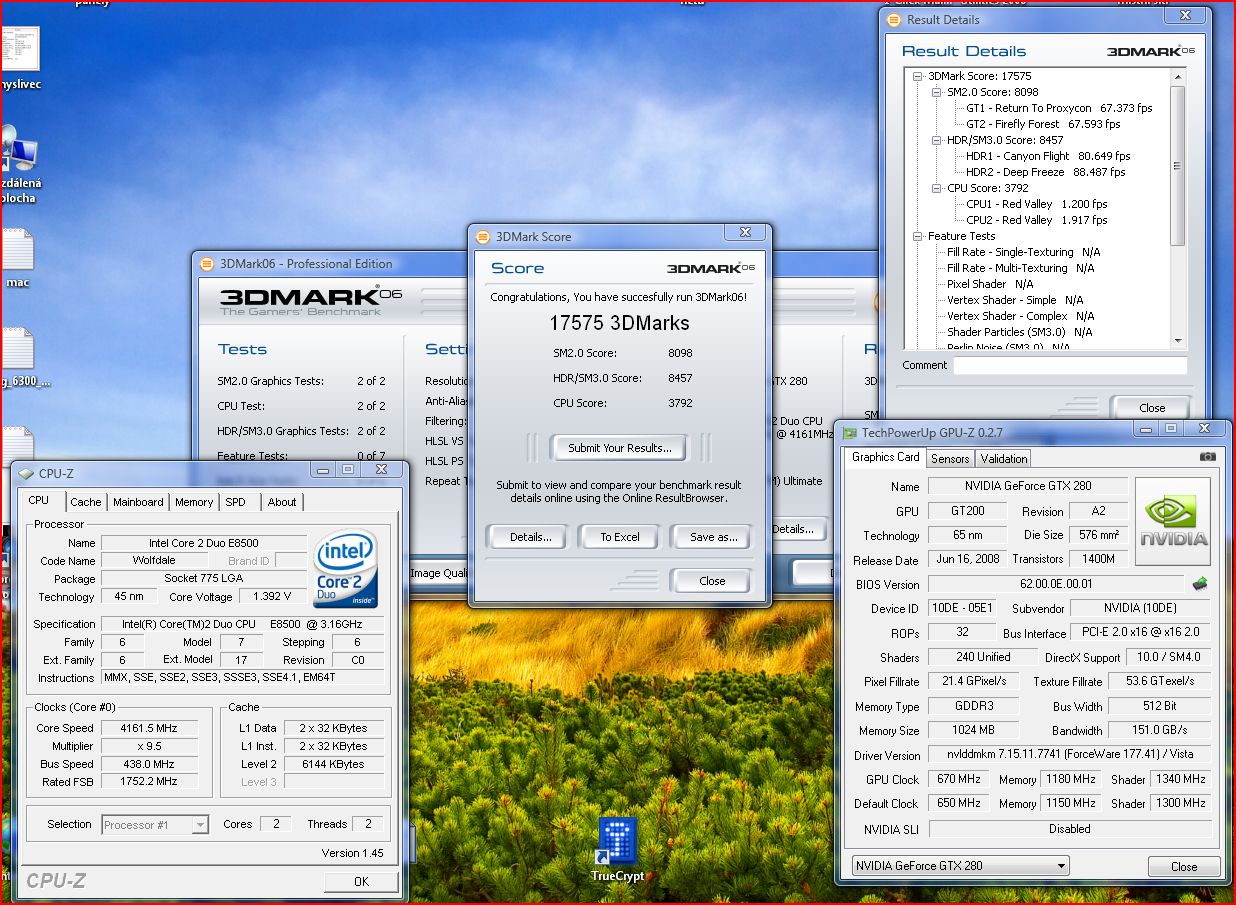This screenshot has width=1236, height=905.
Task: Open the TrueCrypt desktop shortcut
Action: tap(617, 841)
